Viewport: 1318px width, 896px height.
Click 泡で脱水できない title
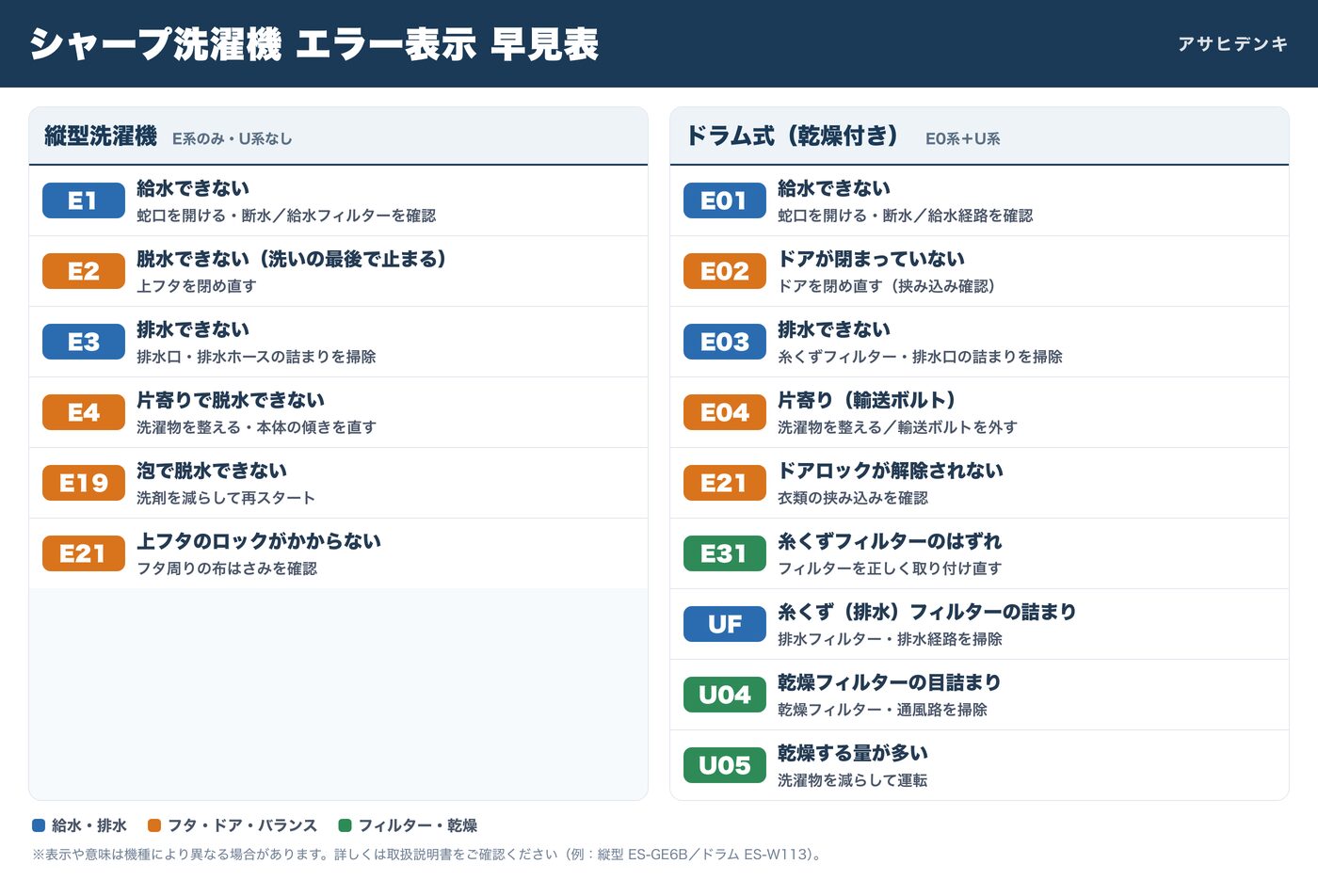pos(212,471)
